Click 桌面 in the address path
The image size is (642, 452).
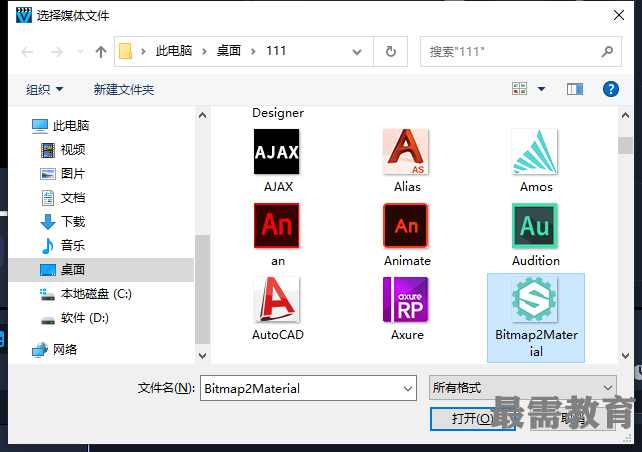pos(229,51)
